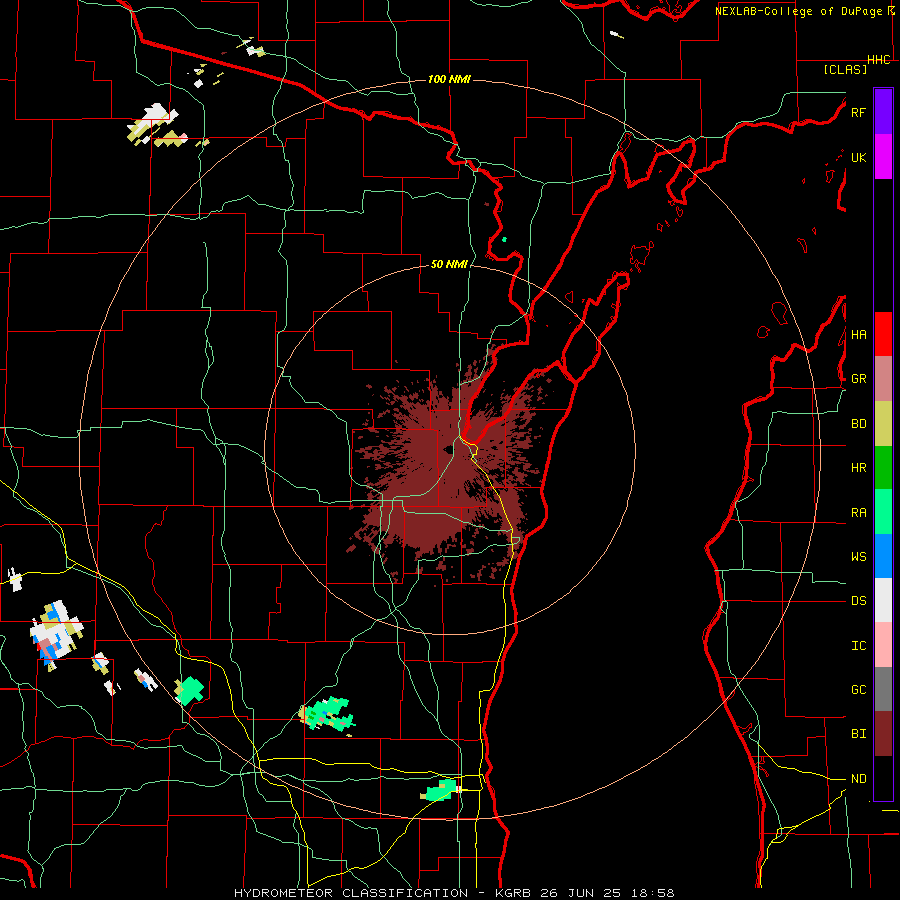Click the NEXLAB-College of DuPage text

(798, 11)
